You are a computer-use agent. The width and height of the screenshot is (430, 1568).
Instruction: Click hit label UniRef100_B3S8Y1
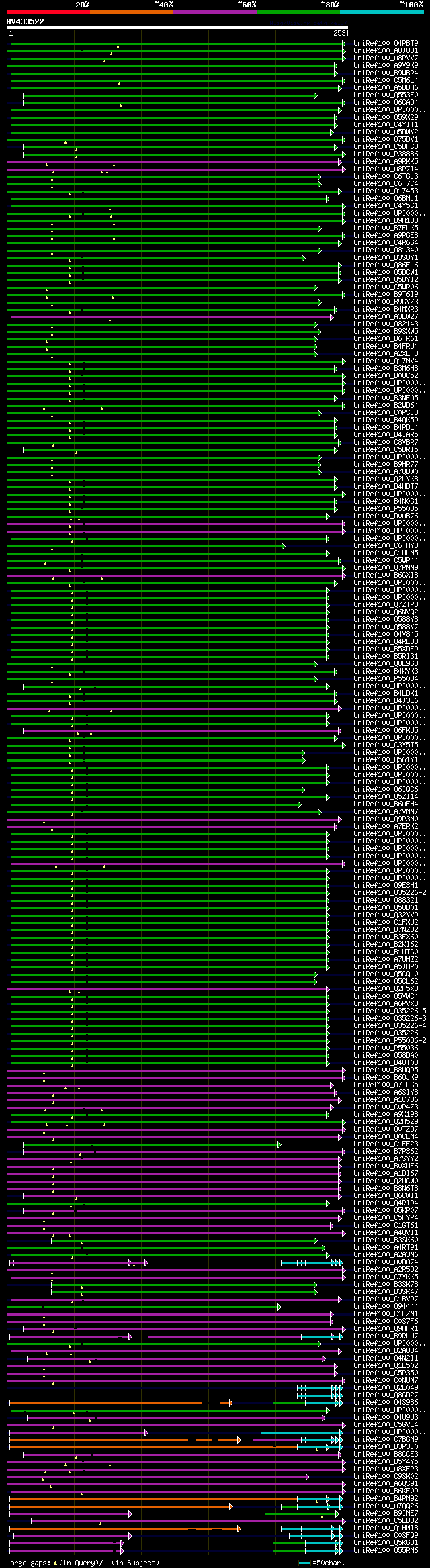coord(386,257)
